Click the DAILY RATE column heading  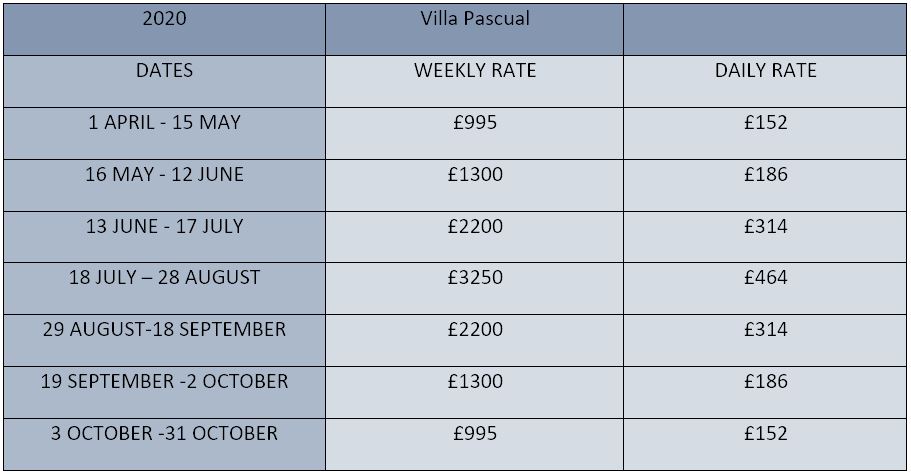coord(765,71)
